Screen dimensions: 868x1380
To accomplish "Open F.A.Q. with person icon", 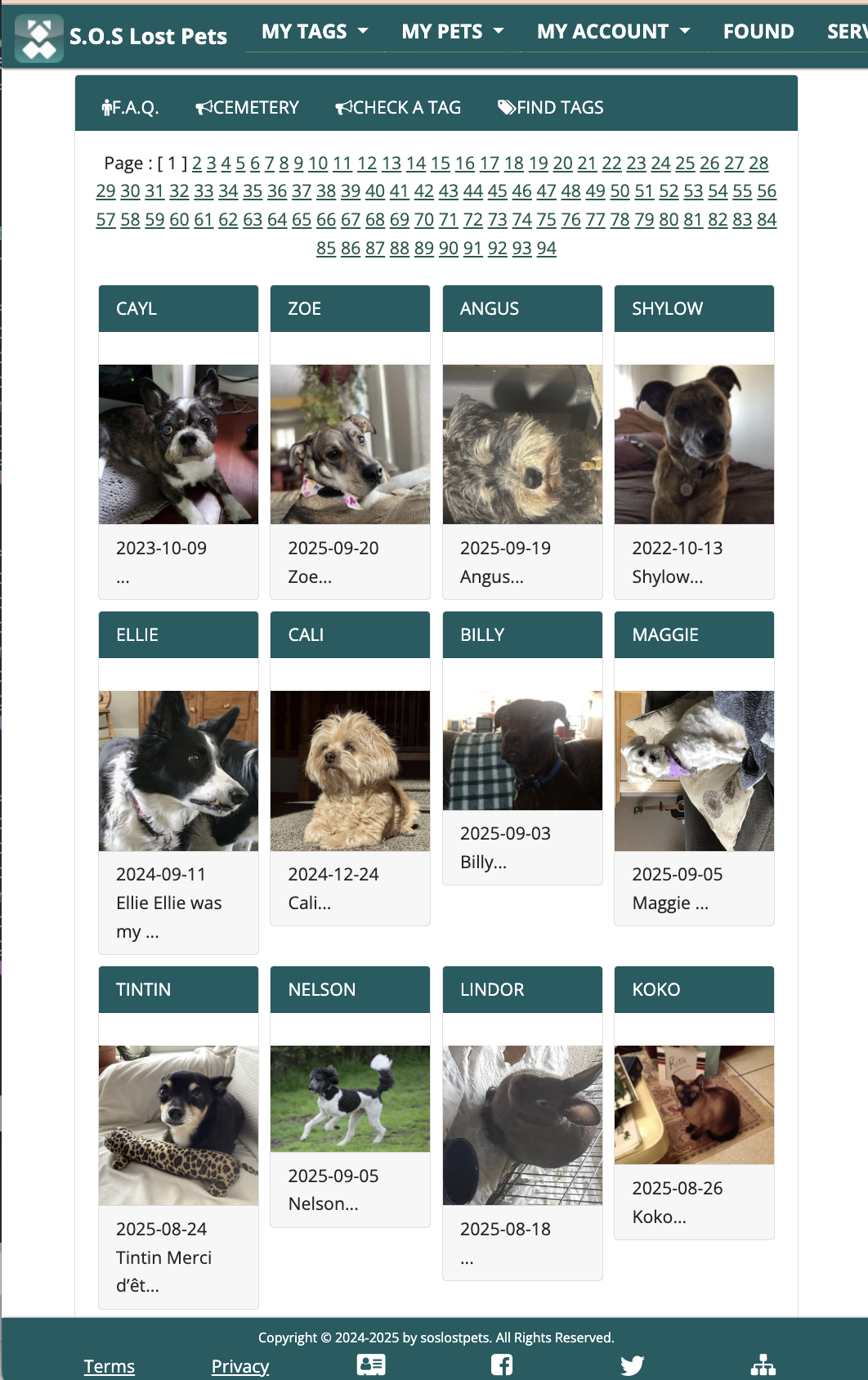I will (x=130, y=107).
